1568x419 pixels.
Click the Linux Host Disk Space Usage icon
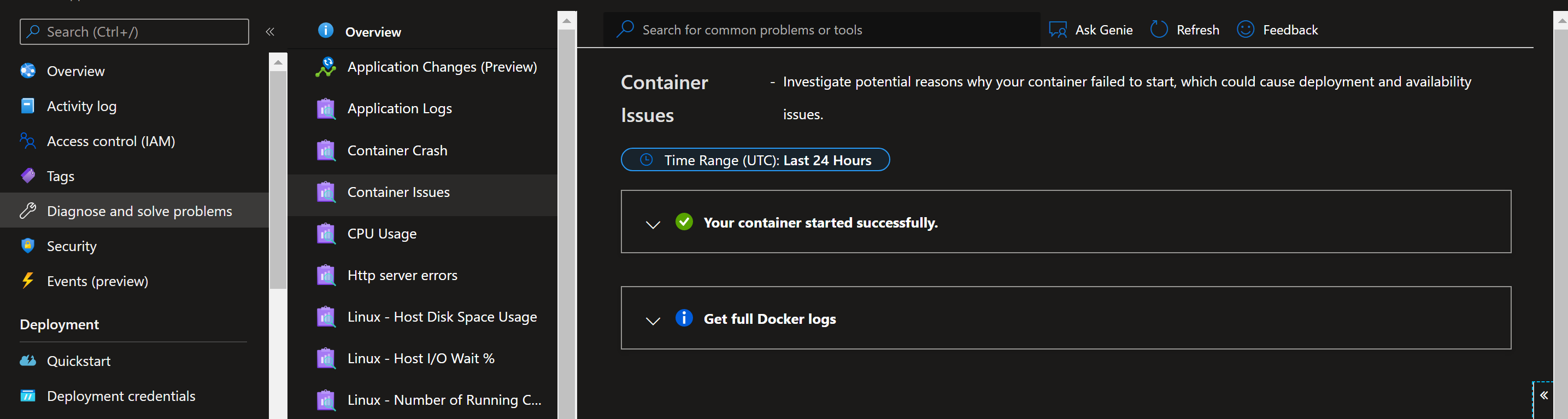pyautogui.click(x=326, y=317)
